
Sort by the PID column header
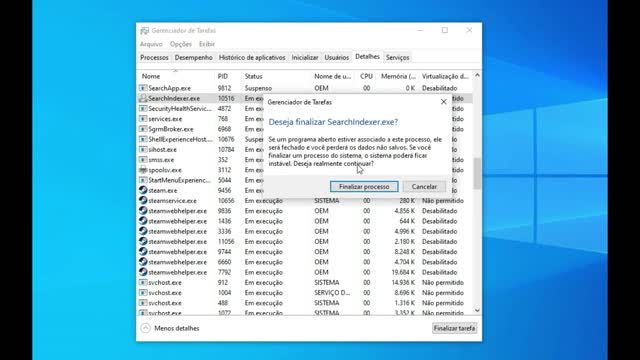[x=228, y=76]
